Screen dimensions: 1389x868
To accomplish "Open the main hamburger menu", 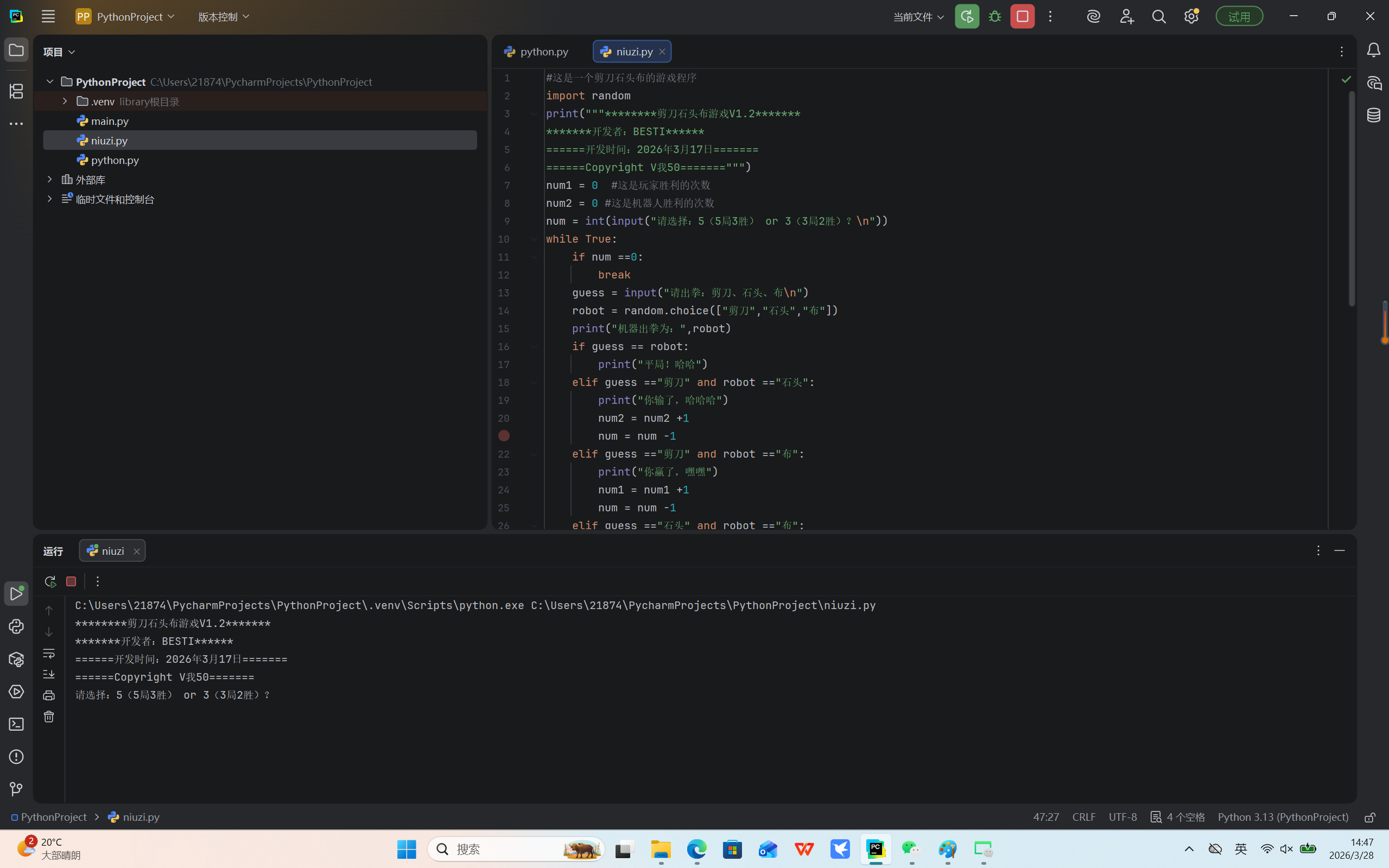I will coord(48,17).
